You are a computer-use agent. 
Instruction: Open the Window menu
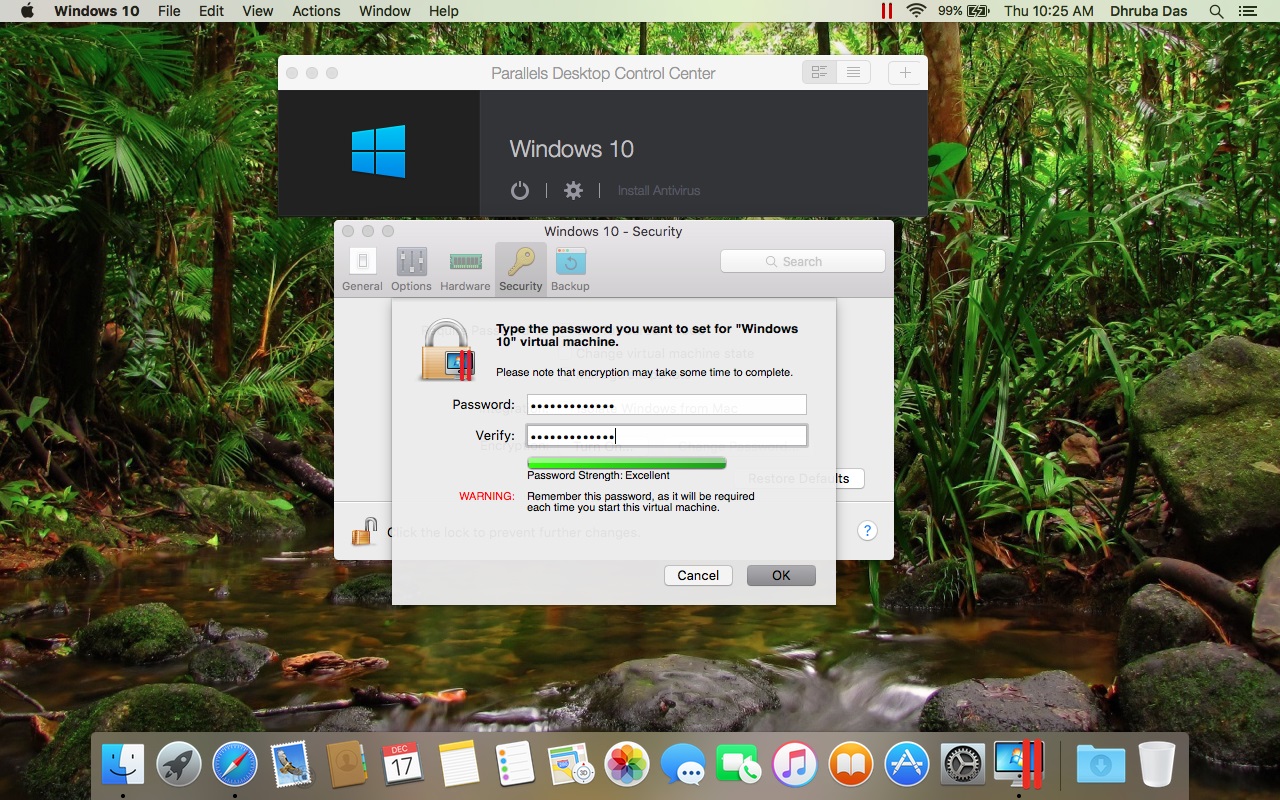pyautogui.click(x=385, y=11)
